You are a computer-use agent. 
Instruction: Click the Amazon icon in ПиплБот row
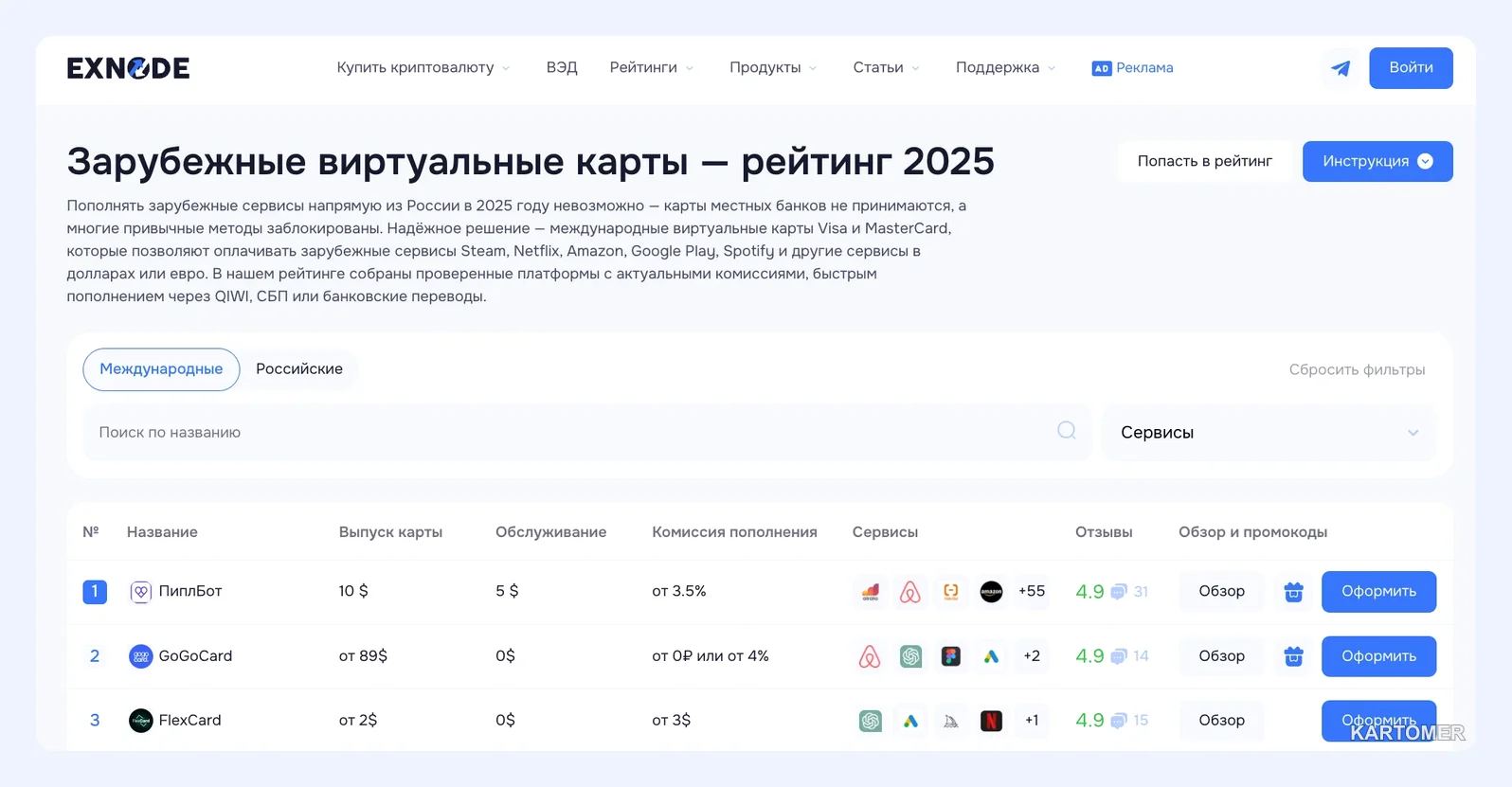(991, 591)
